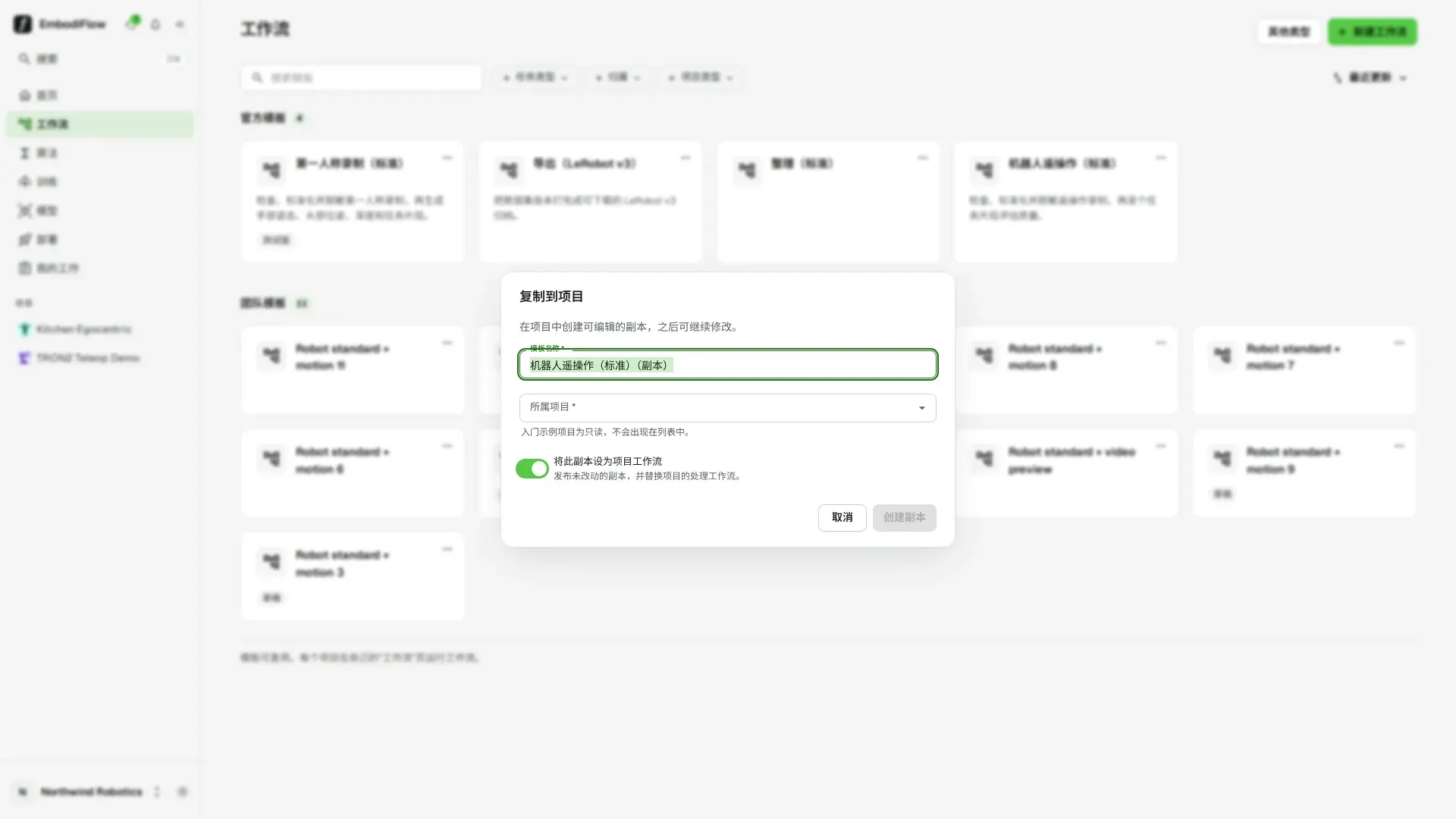Open more menu on Robot standard + motion 8
The width and height of the screenshot is (1456, 819).
pos(1161,344)
